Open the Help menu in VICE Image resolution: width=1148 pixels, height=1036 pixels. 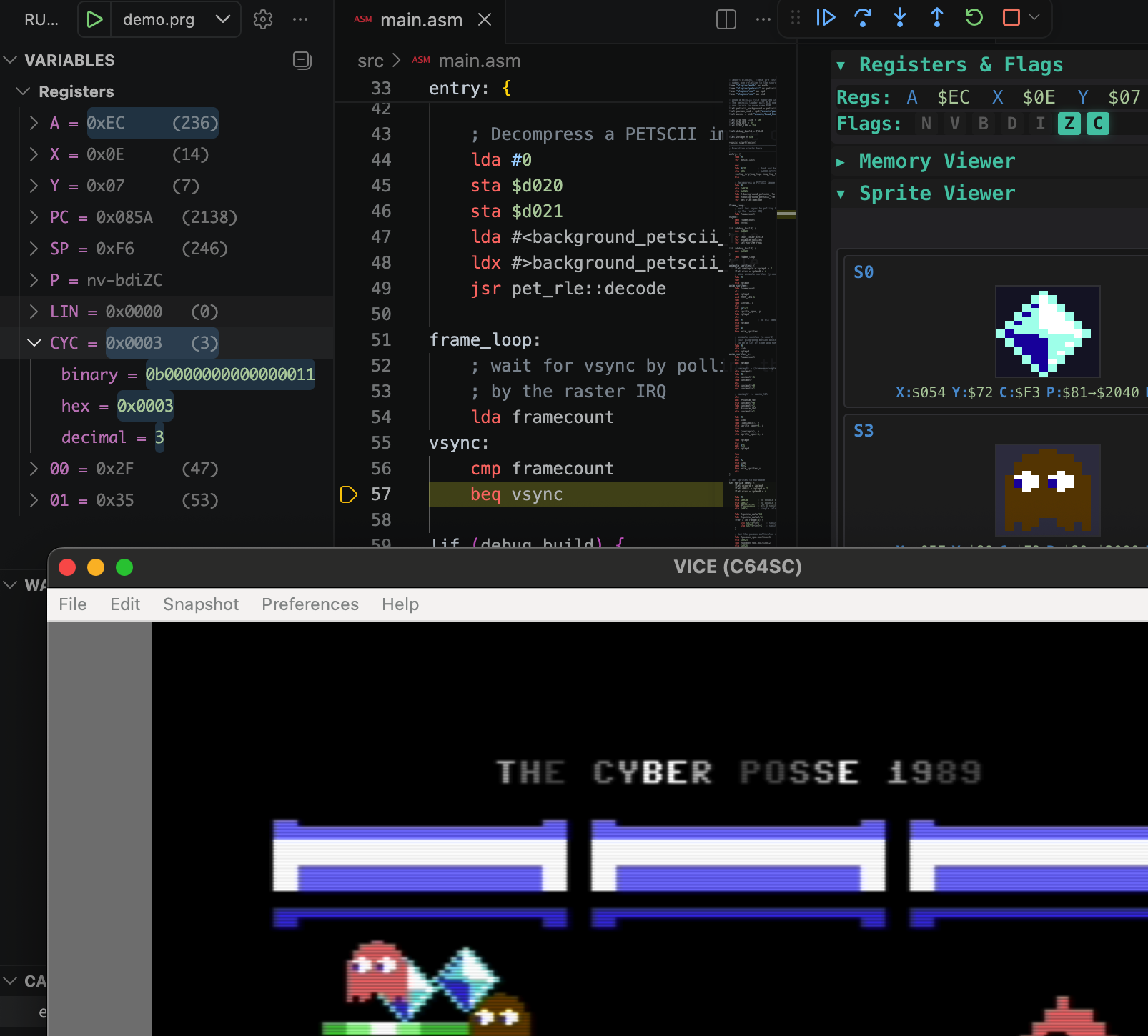400,604
